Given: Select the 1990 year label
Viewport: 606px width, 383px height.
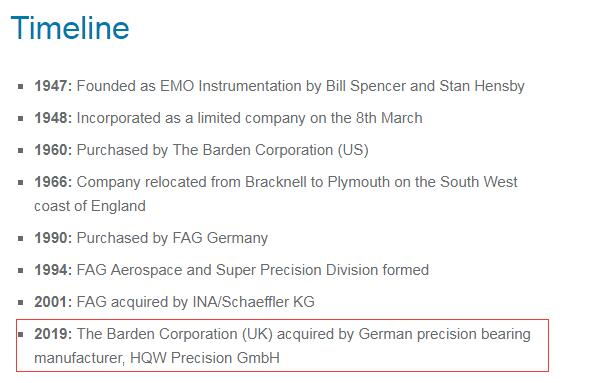Looking at the screenshot, I should click(x=53, y=238).
